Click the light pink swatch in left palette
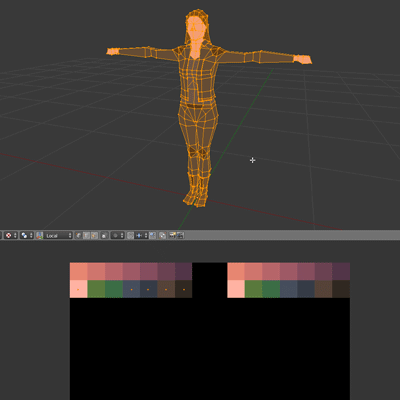The width and height of the screenshot is (400, 400). (78, 289)
